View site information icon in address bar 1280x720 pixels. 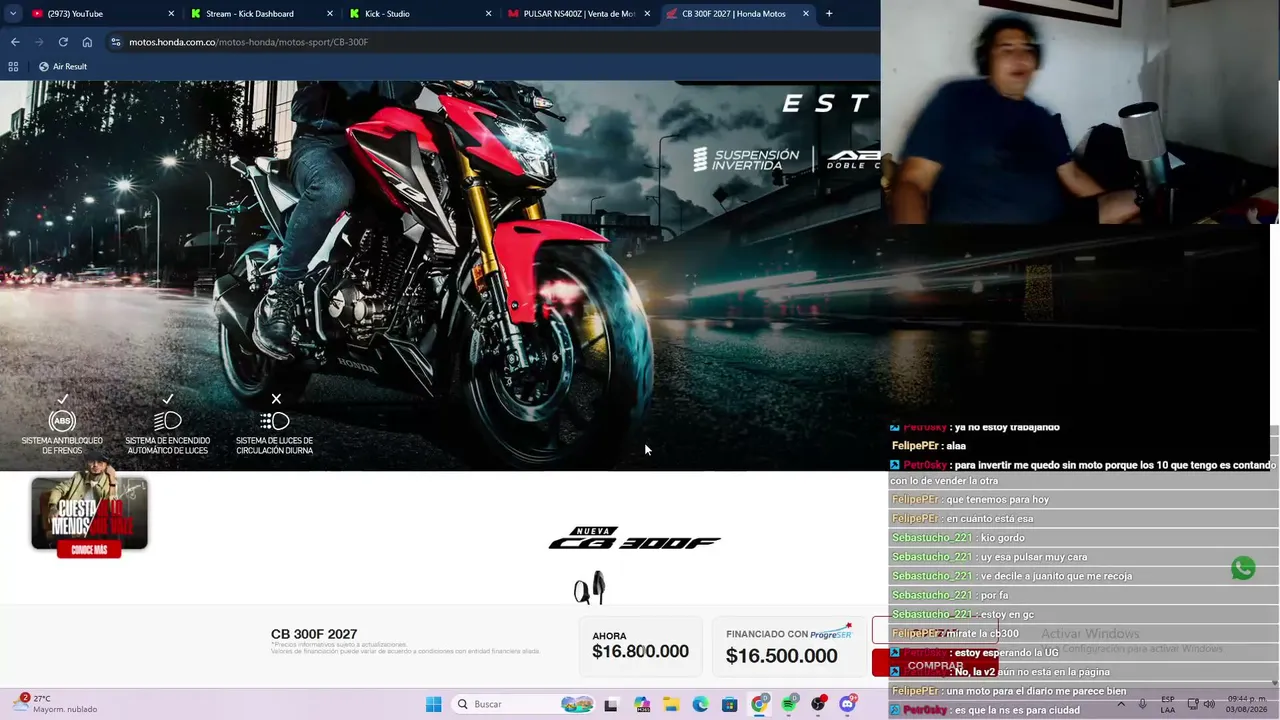tap(116, 42)
